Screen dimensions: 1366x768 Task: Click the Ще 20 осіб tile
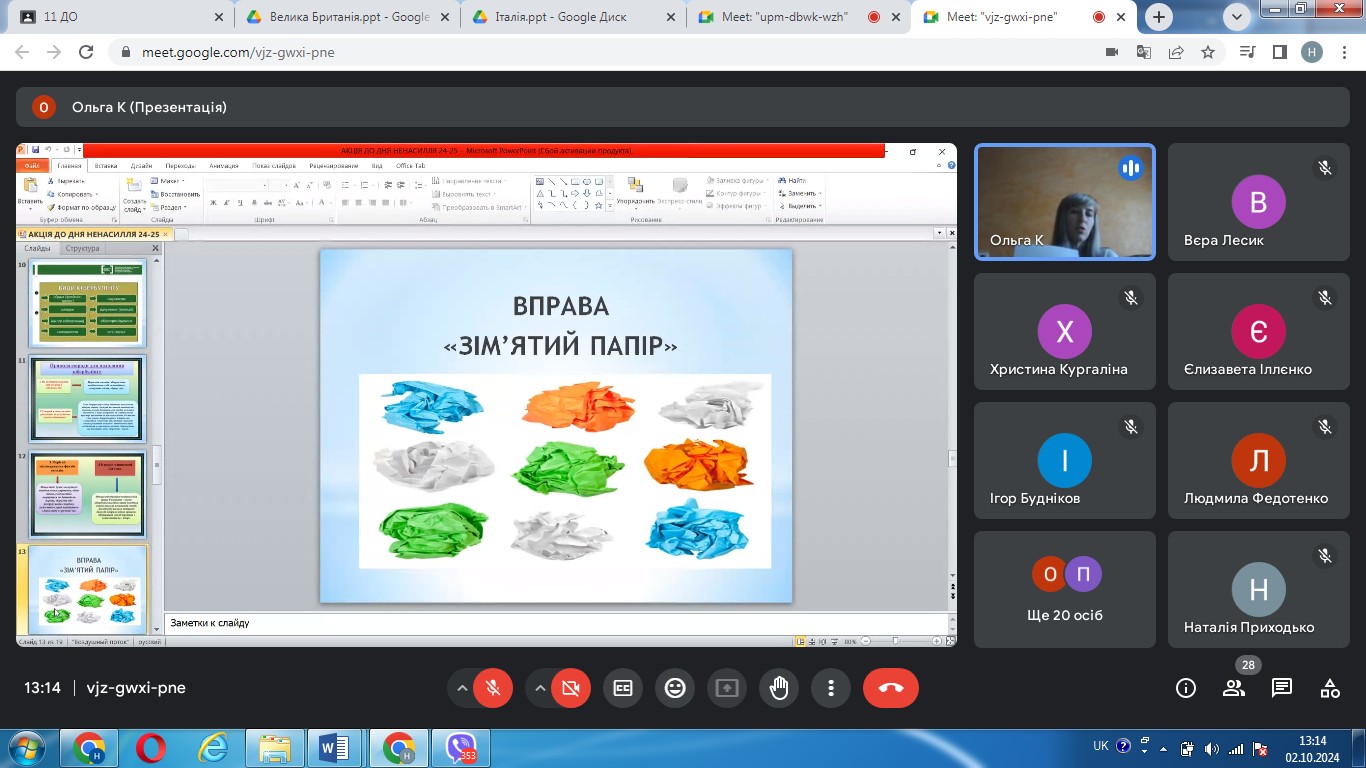1064,589
